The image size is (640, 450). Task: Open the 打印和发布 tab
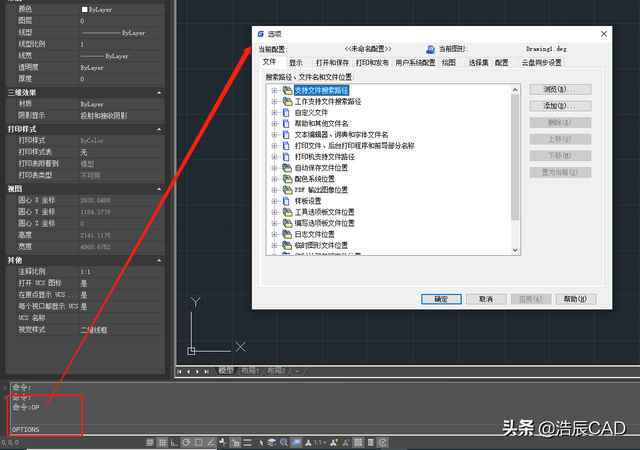[x=372, y=62]
